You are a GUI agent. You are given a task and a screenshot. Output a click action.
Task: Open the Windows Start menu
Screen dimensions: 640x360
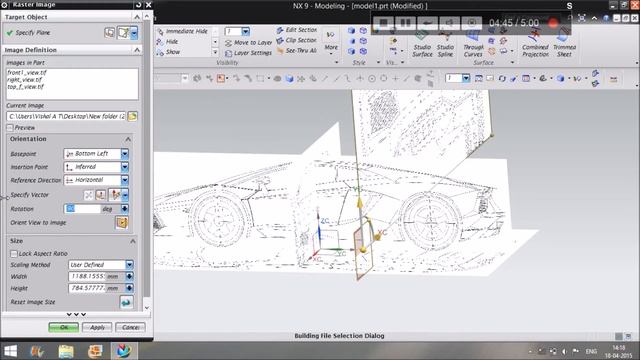coord(10,351)
